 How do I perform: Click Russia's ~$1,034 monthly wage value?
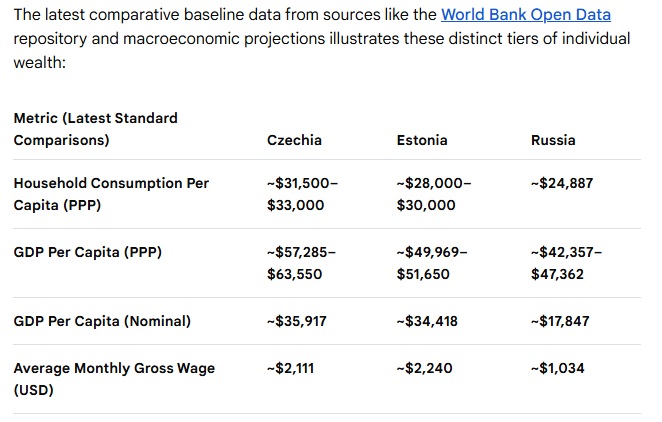[557, 368]
